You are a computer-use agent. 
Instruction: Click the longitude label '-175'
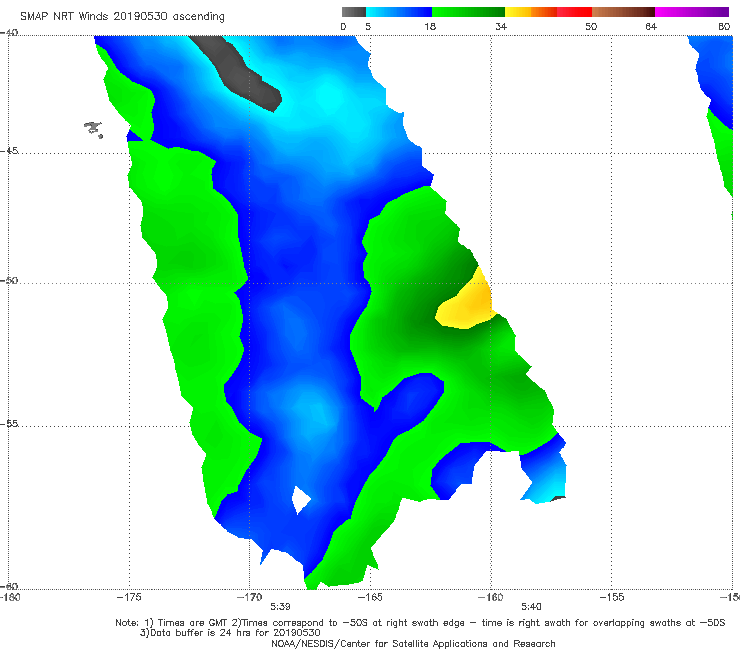pyautogui.click(x=129, y=597)
